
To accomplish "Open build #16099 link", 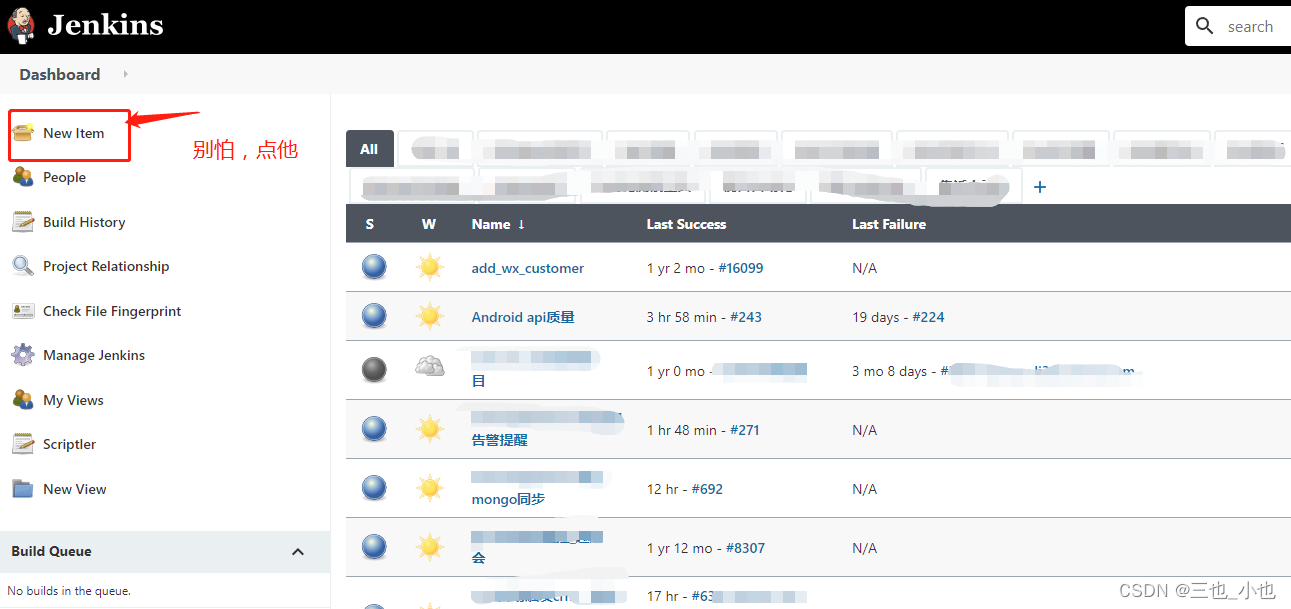I will [741, 268].
